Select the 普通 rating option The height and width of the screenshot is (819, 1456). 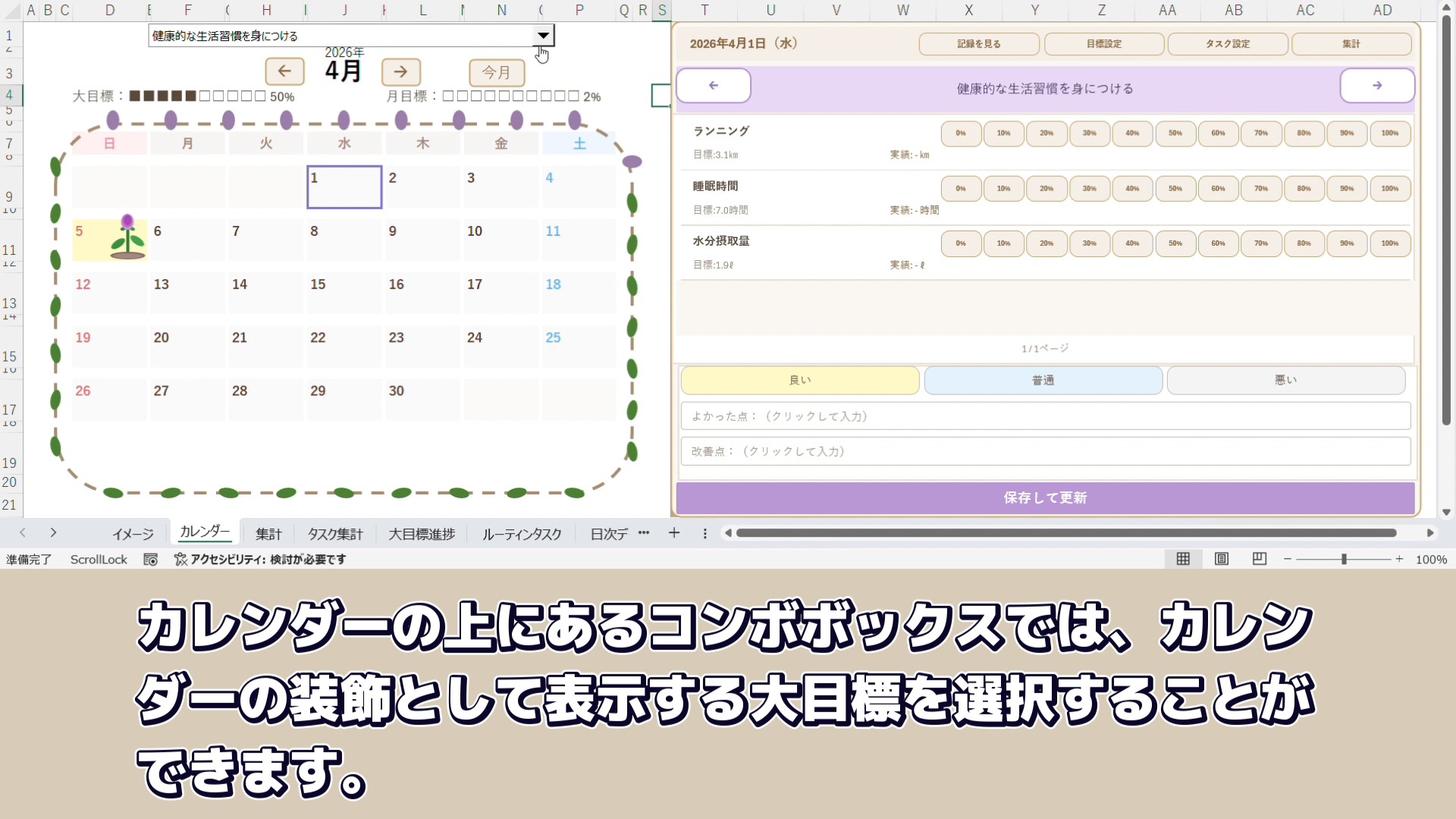coord(1043,380)
